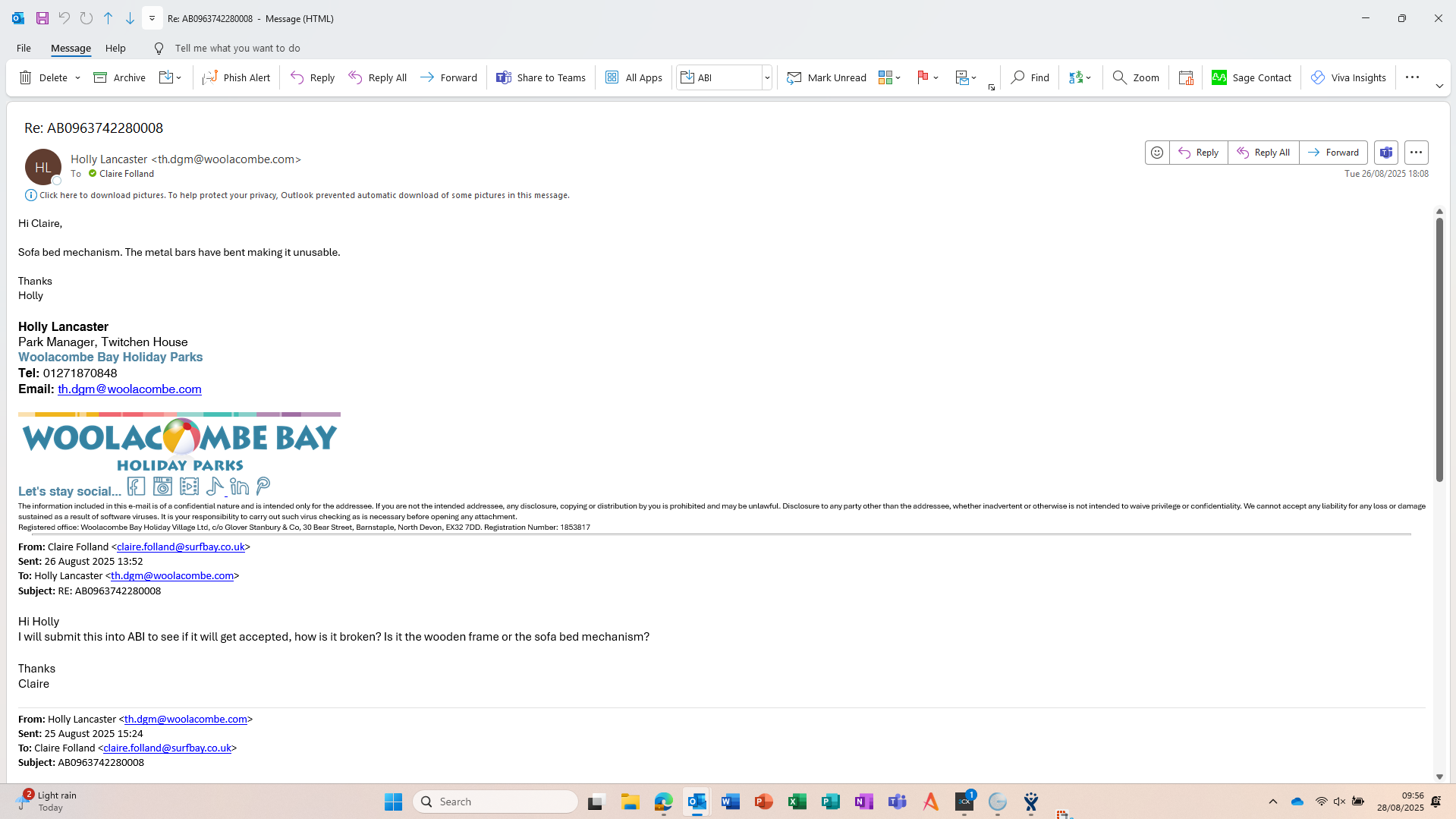The height and width of the screenshot is (819, 1456).
Task: Go to the next item arrow
Action: 130,18
